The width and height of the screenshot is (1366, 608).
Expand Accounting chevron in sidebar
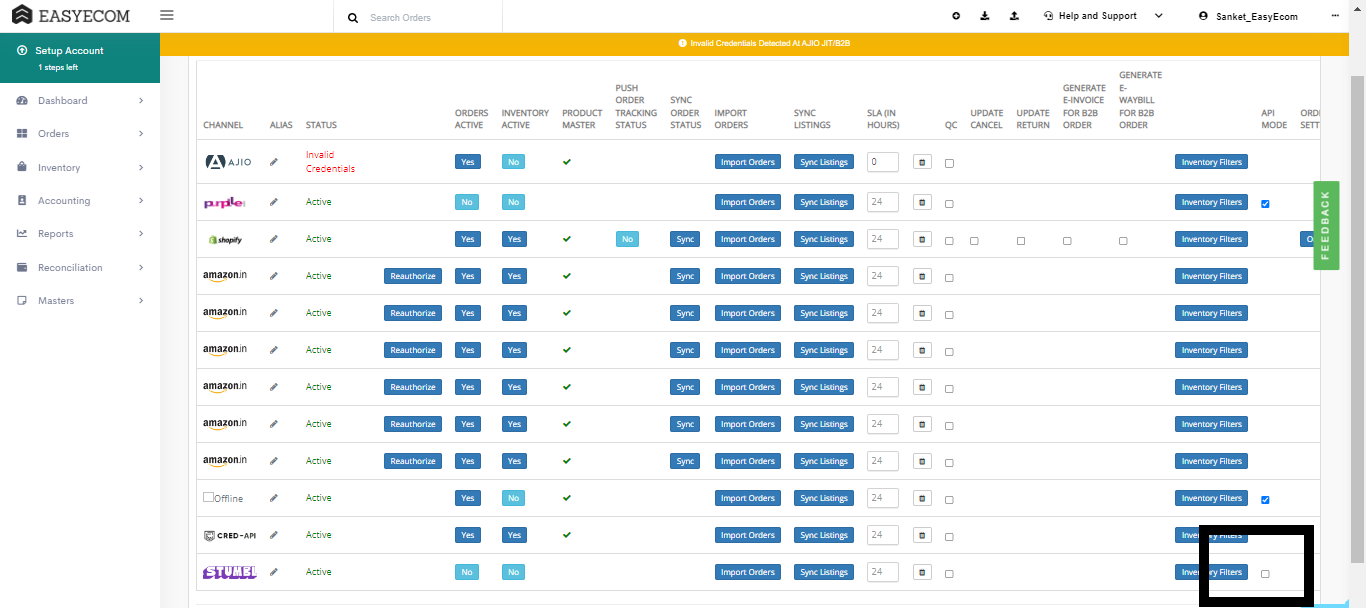[141, 201]
